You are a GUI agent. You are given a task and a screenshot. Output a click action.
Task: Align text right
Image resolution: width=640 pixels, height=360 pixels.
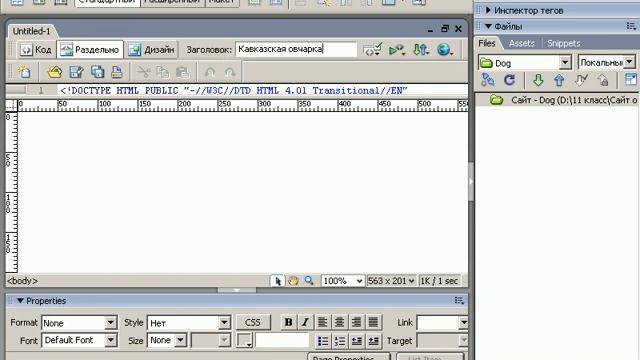pos(356,322)
